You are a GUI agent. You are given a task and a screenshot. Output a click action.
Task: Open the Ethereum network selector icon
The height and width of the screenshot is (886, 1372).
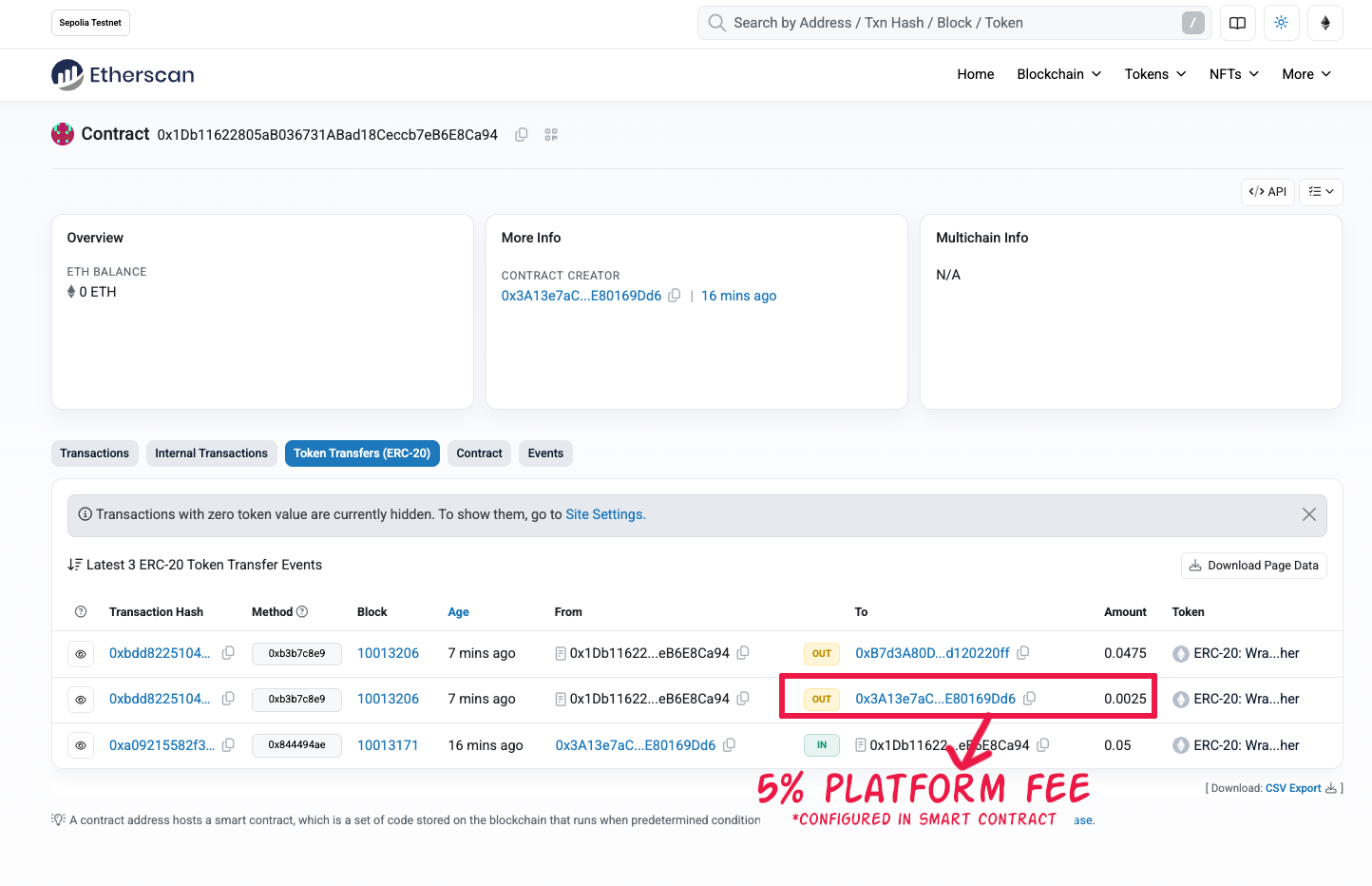point(1324,23)
